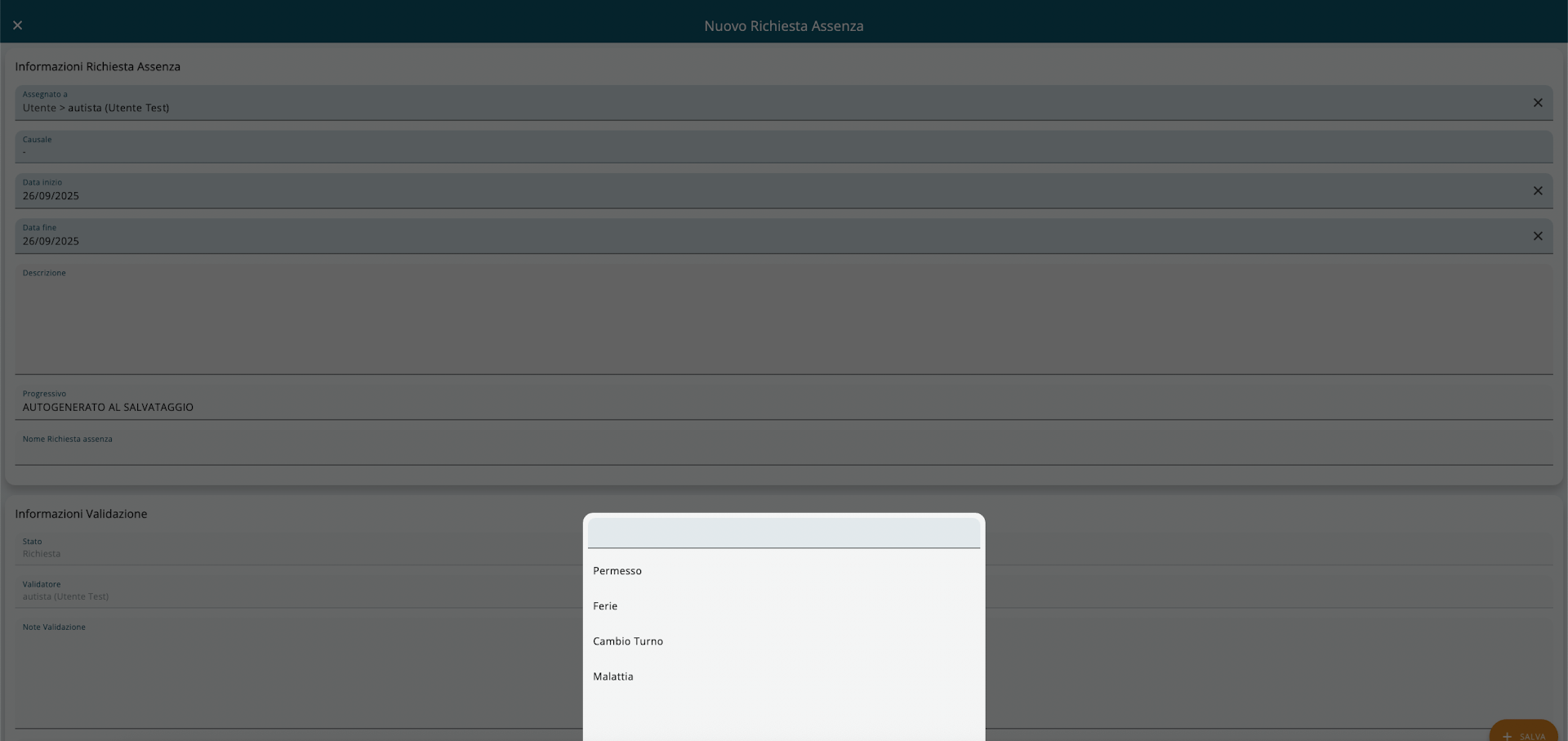
Task: Choose the Ferie option
Action: tap(605, 606)
